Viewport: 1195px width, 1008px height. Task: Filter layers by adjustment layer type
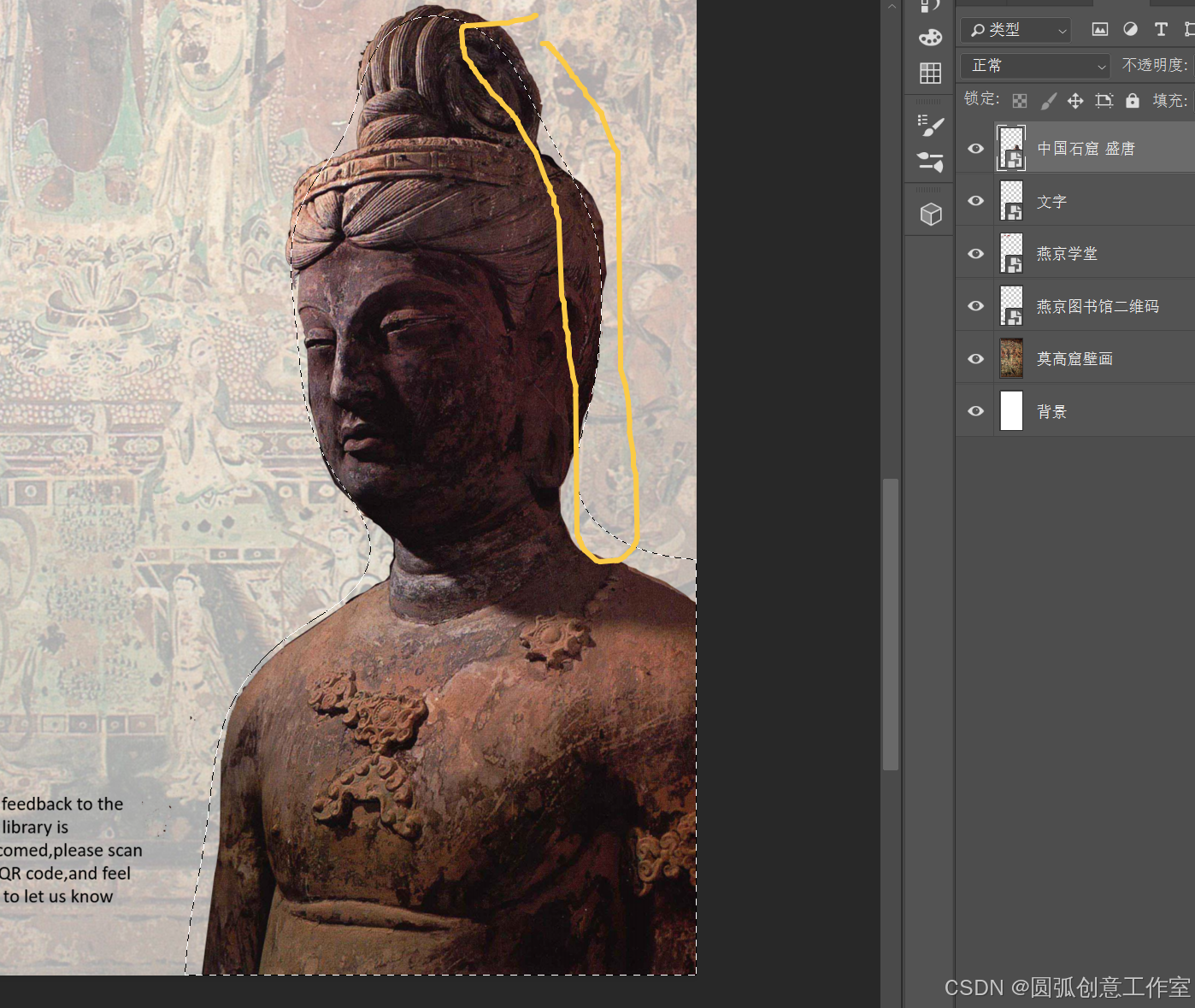[1130, 29]
